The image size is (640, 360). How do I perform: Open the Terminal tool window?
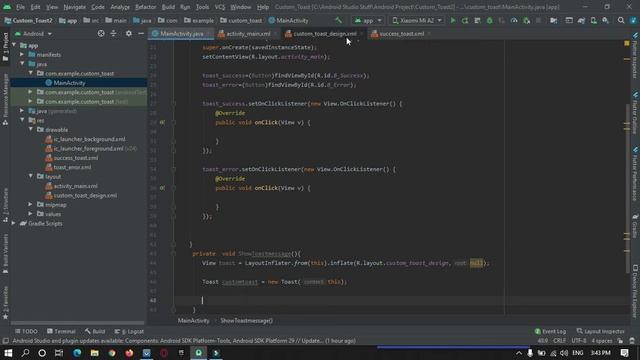61,331
